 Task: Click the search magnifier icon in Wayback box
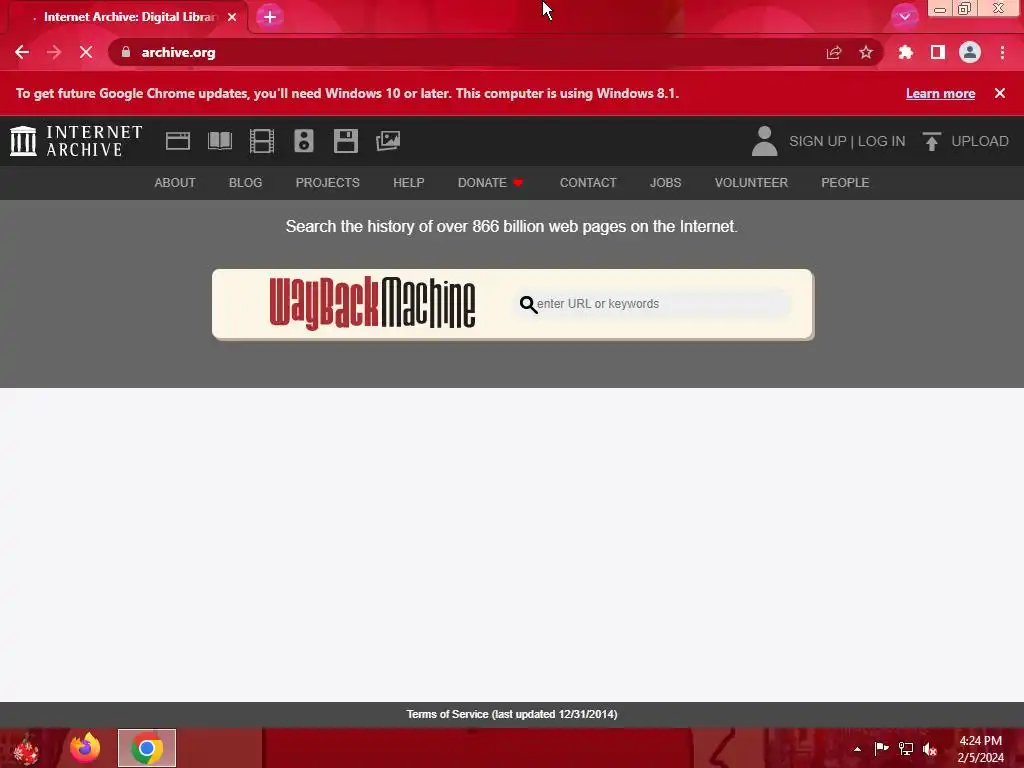coord(528,304)
